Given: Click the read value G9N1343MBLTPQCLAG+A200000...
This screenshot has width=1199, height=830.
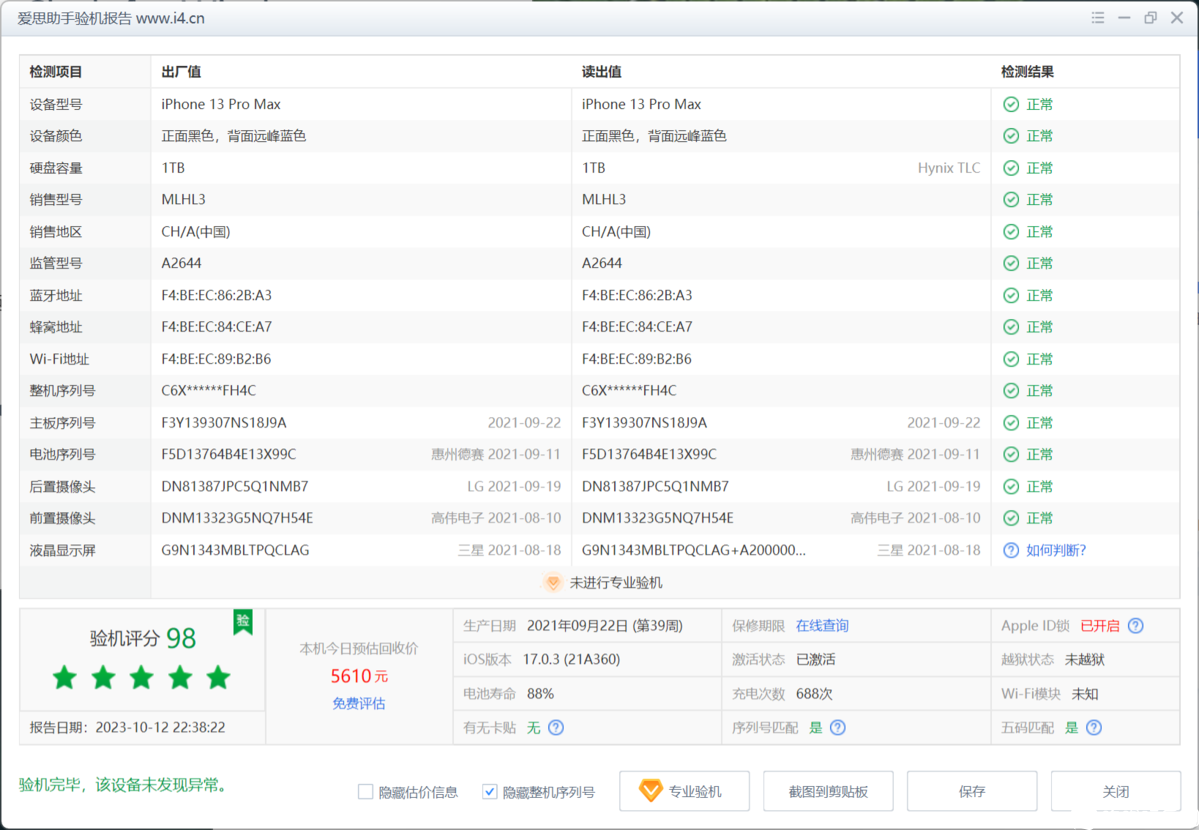Looking at the screenshot, I should [694, 550].
